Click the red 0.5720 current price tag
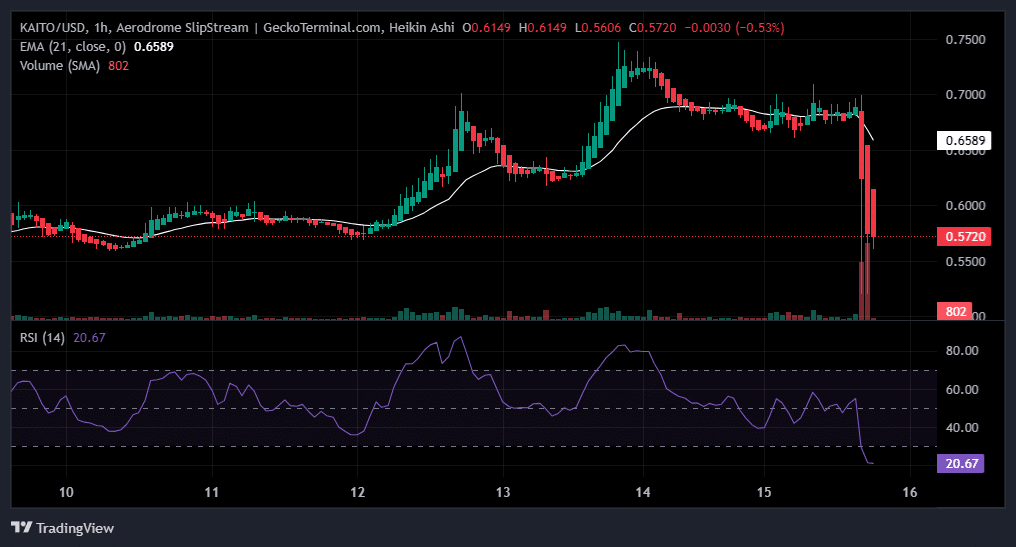Image resolution: width=1016 pixels, height=547 pixels. (x=964, y=237)
